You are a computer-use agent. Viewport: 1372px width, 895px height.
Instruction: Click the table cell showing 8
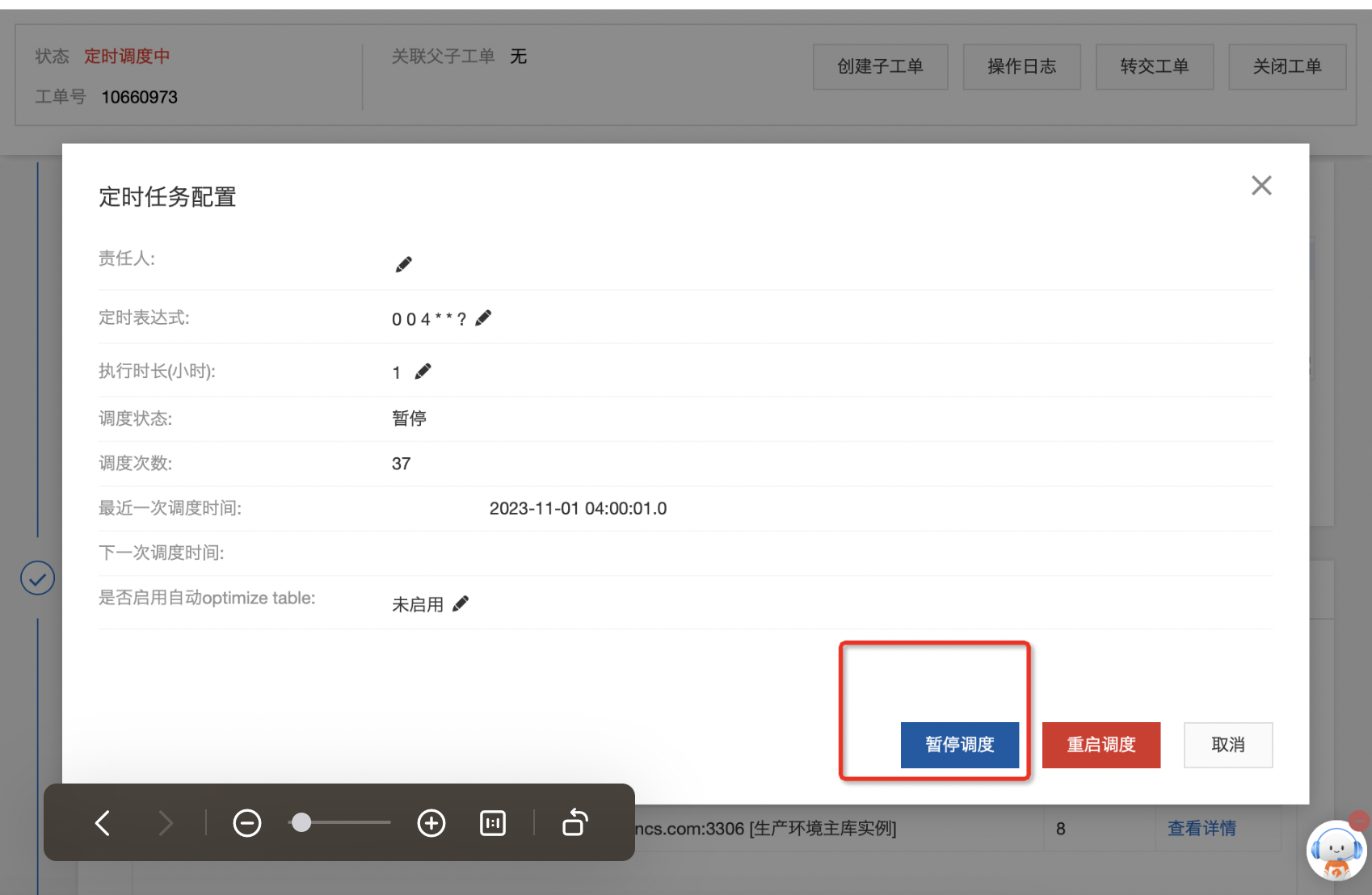tap(1061, 828)
